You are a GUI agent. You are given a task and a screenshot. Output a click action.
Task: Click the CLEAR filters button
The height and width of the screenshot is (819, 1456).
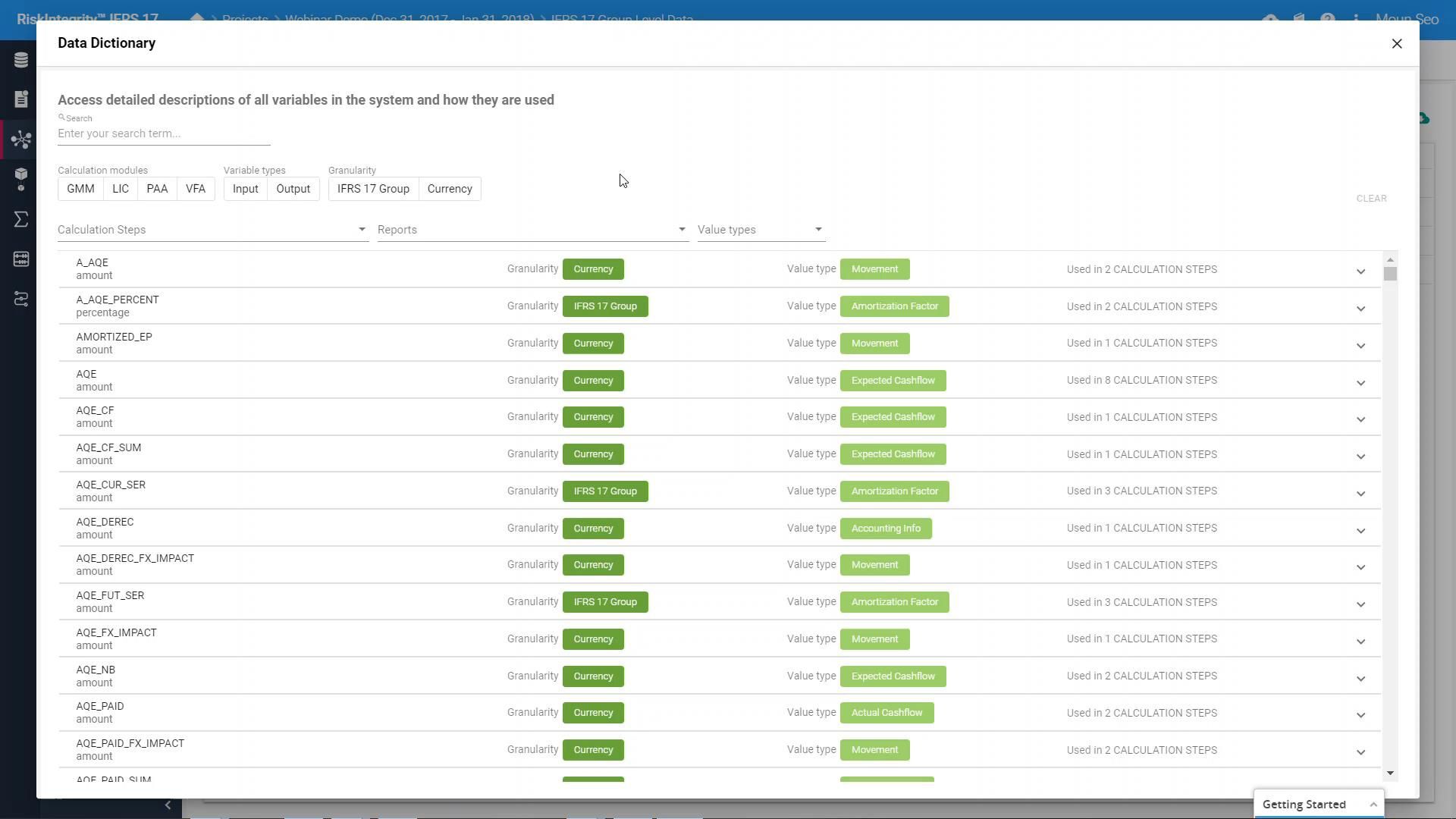[x=1371, y=199]
